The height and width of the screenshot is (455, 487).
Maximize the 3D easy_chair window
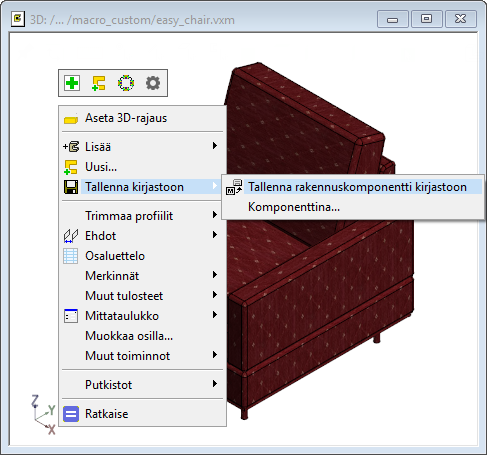[427, 19]
